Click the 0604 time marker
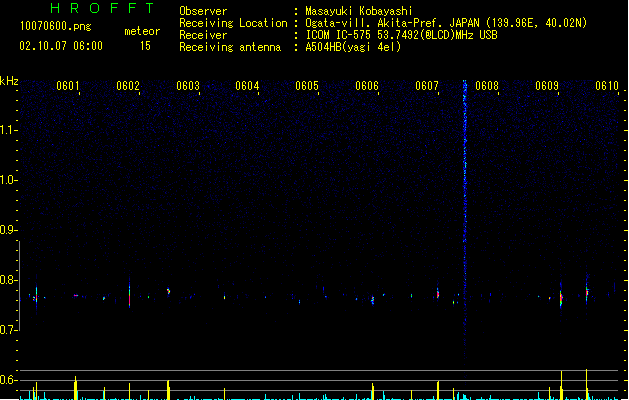Screen dimensions: 629x400 (247, 86)
